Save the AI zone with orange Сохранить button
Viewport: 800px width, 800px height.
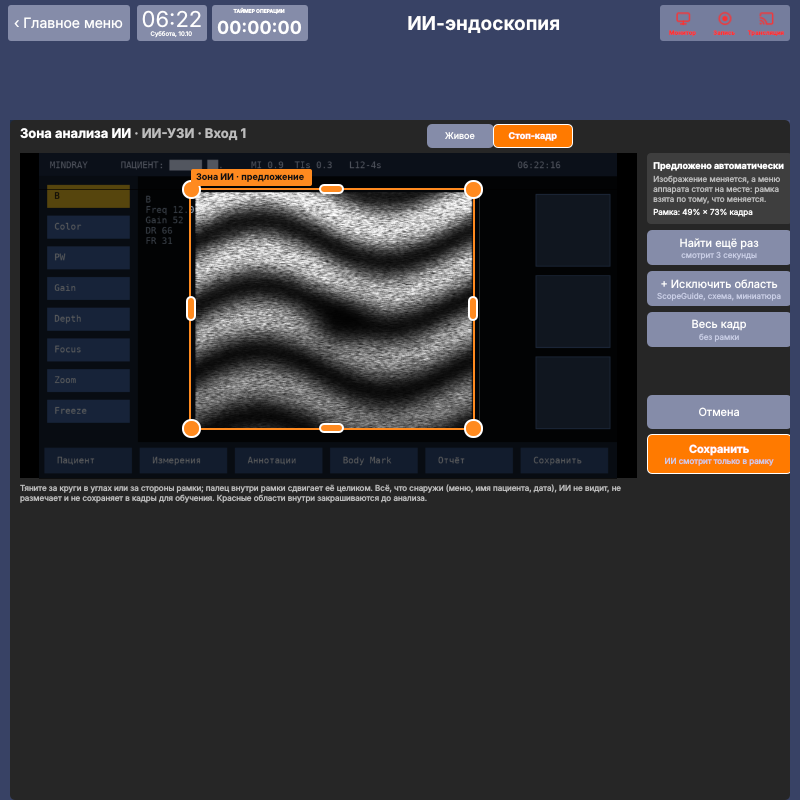point(718,454)
